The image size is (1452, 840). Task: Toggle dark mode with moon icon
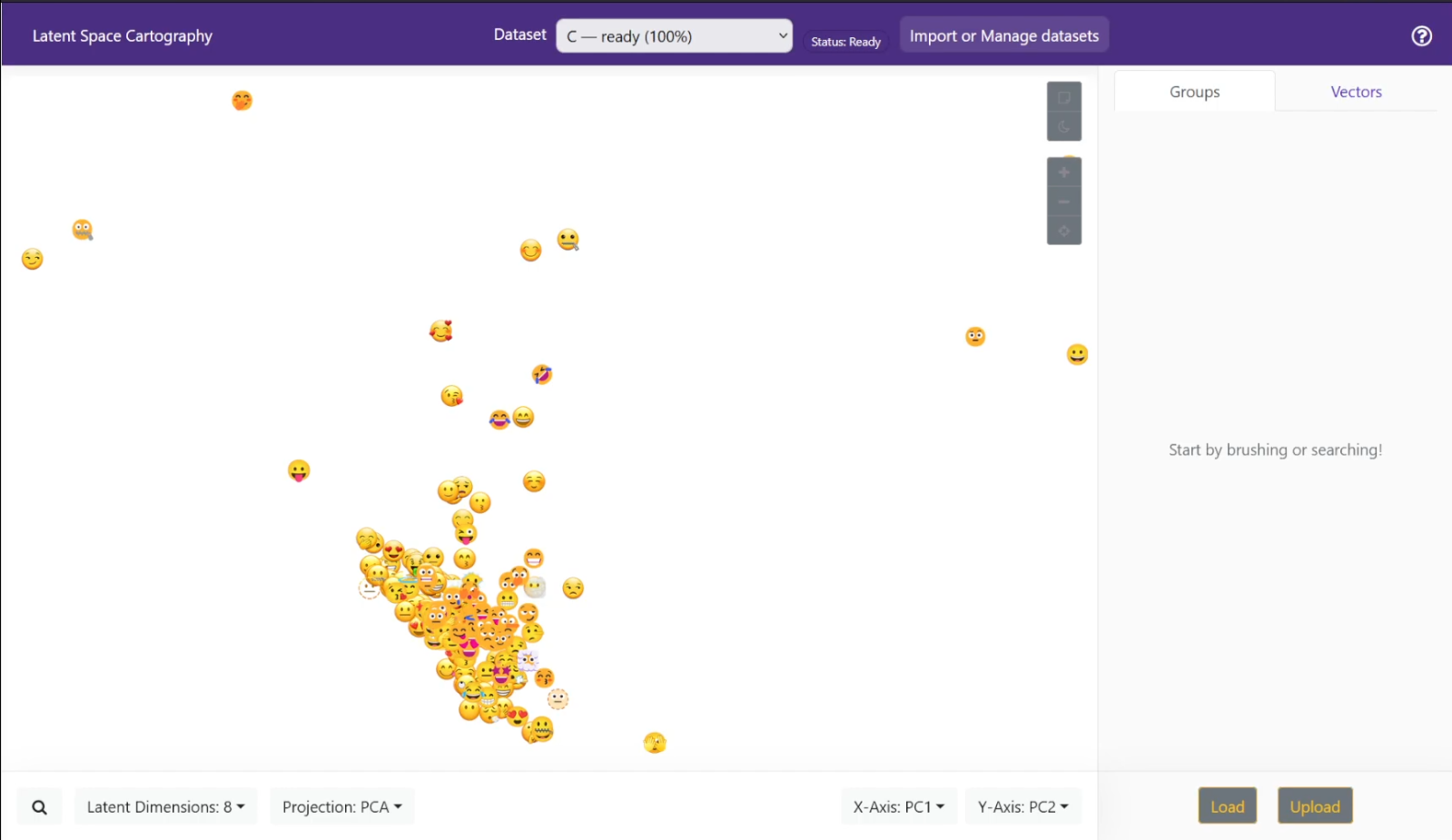point(1063,127)
